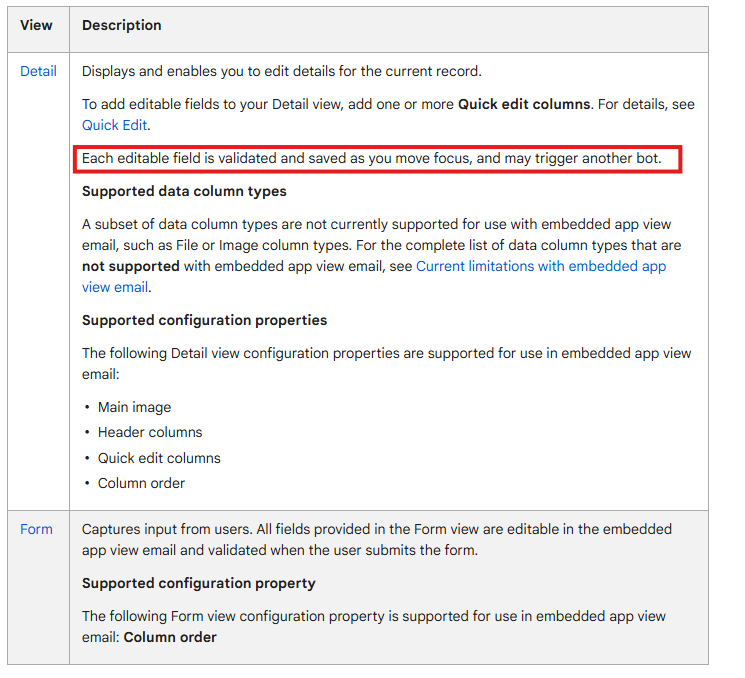The height and width of the screenshot is (678, 745).
Task: Click 'Displays and enables you to edit' sentence
Action: (282, 71)
